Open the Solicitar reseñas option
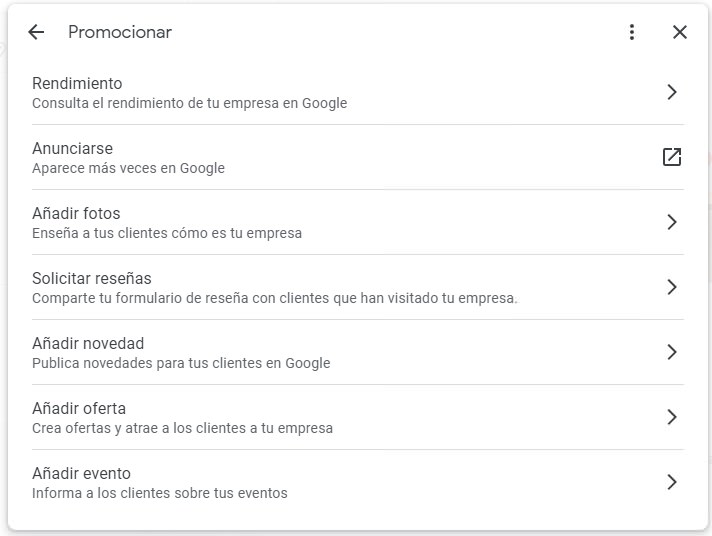The width and height of the screenshot is (712, 536). click(358, 287)
